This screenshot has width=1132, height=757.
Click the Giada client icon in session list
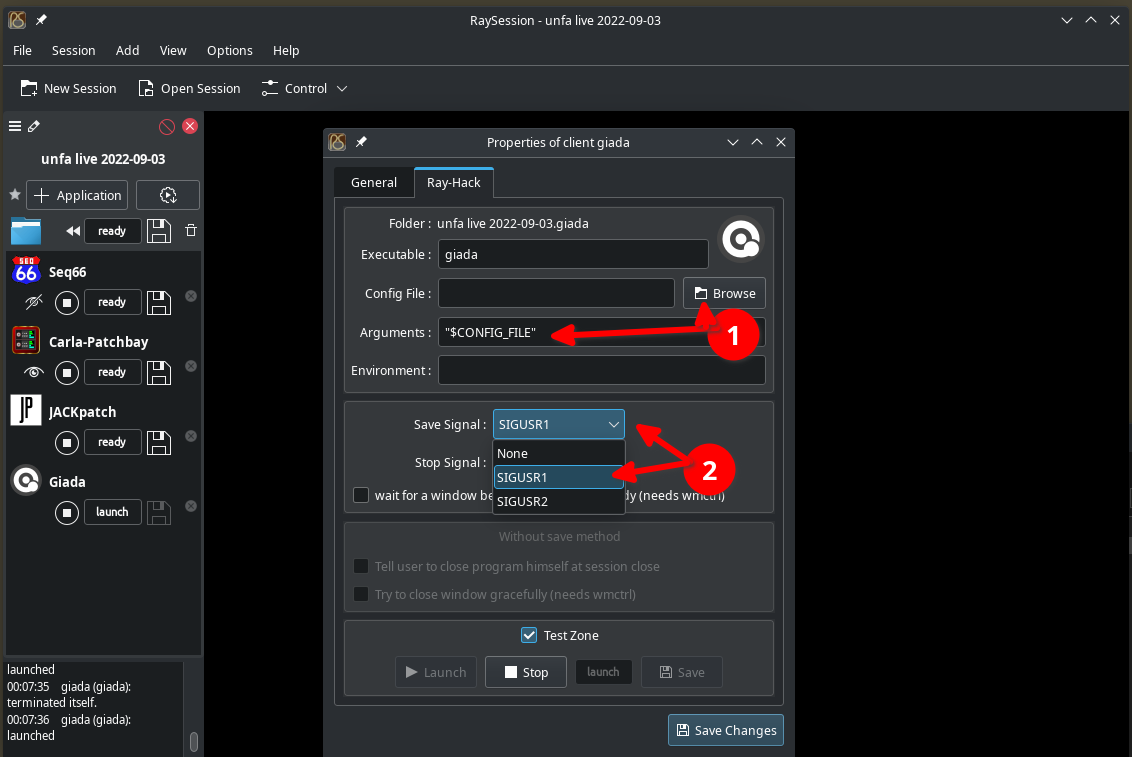coord(26,480)
